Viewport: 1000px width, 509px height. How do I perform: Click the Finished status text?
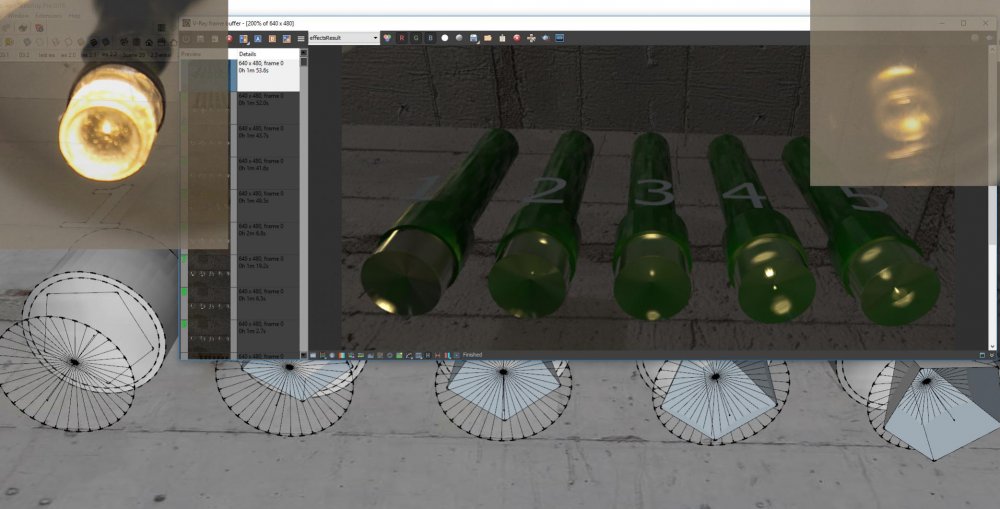pyautogui.click(x=472, y=354)
